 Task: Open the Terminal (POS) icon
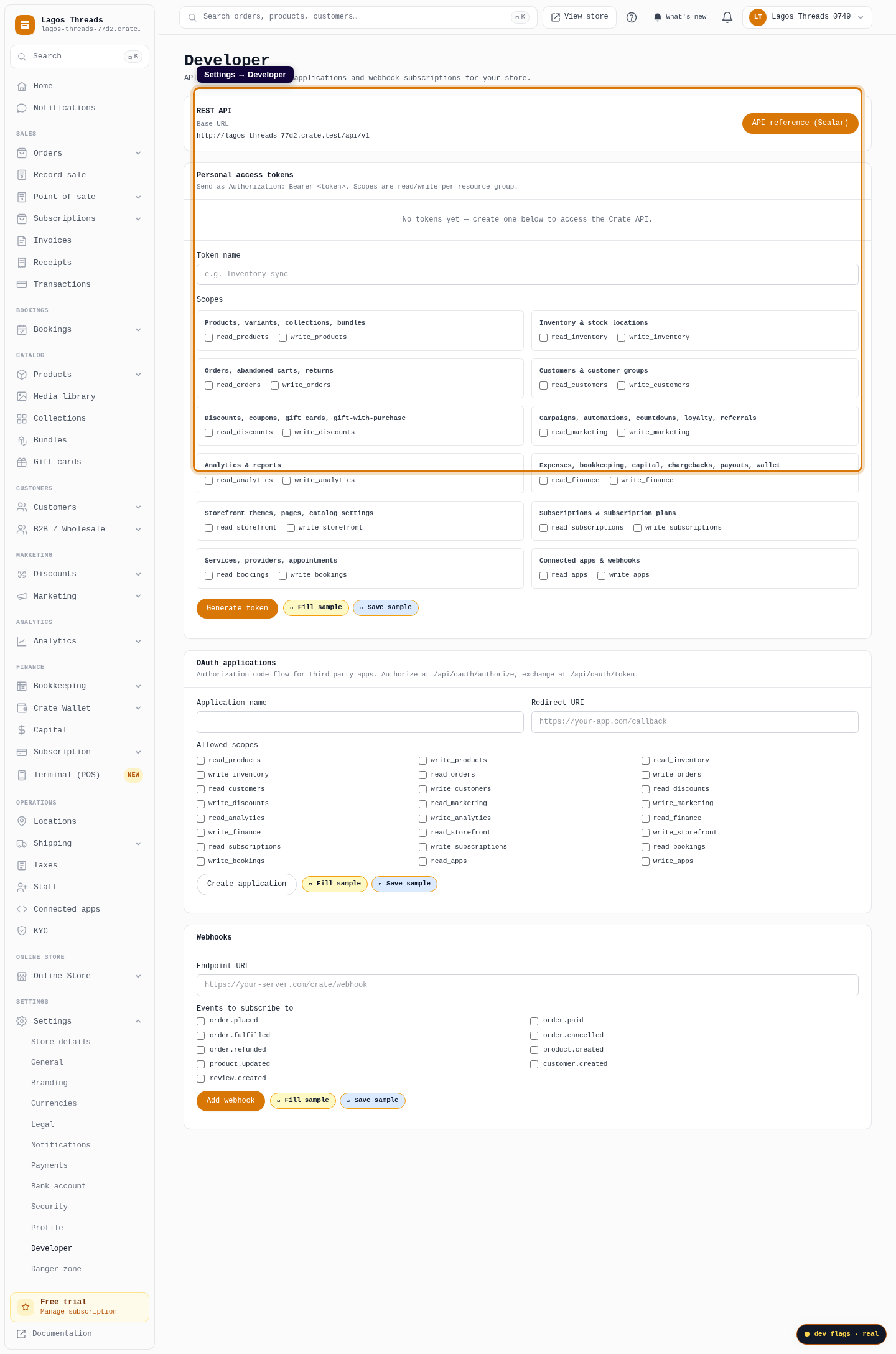tap(22, 775)
